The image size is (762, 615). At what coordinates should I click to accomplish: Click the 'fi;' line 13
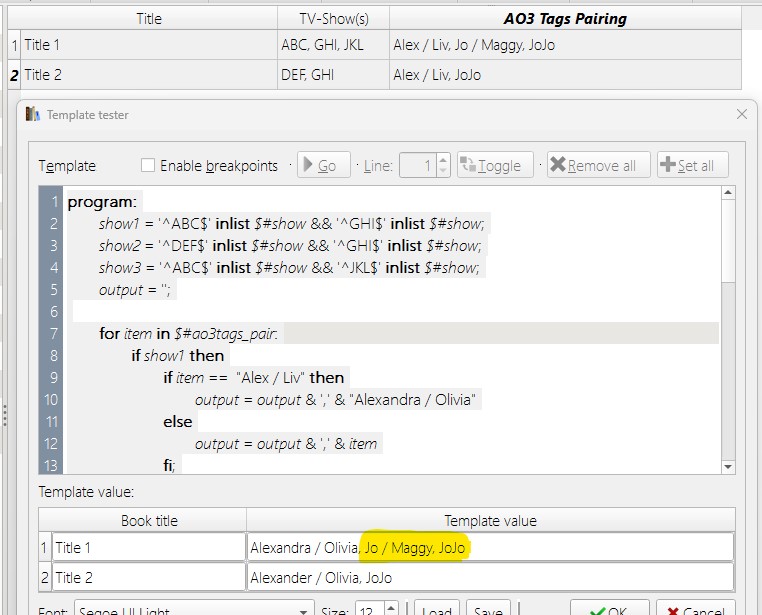[x=169, y=465]
